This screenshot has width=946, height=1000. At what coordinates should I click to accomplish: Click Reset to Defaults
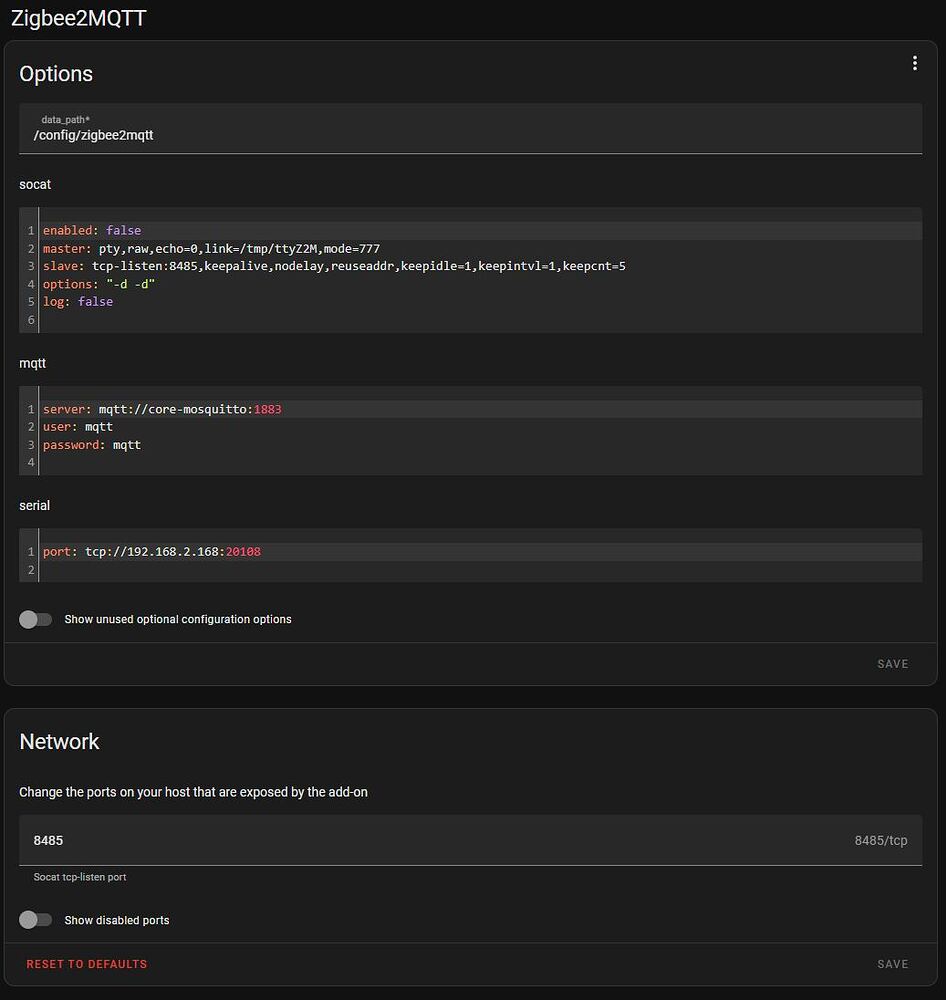tap(87, 964)
